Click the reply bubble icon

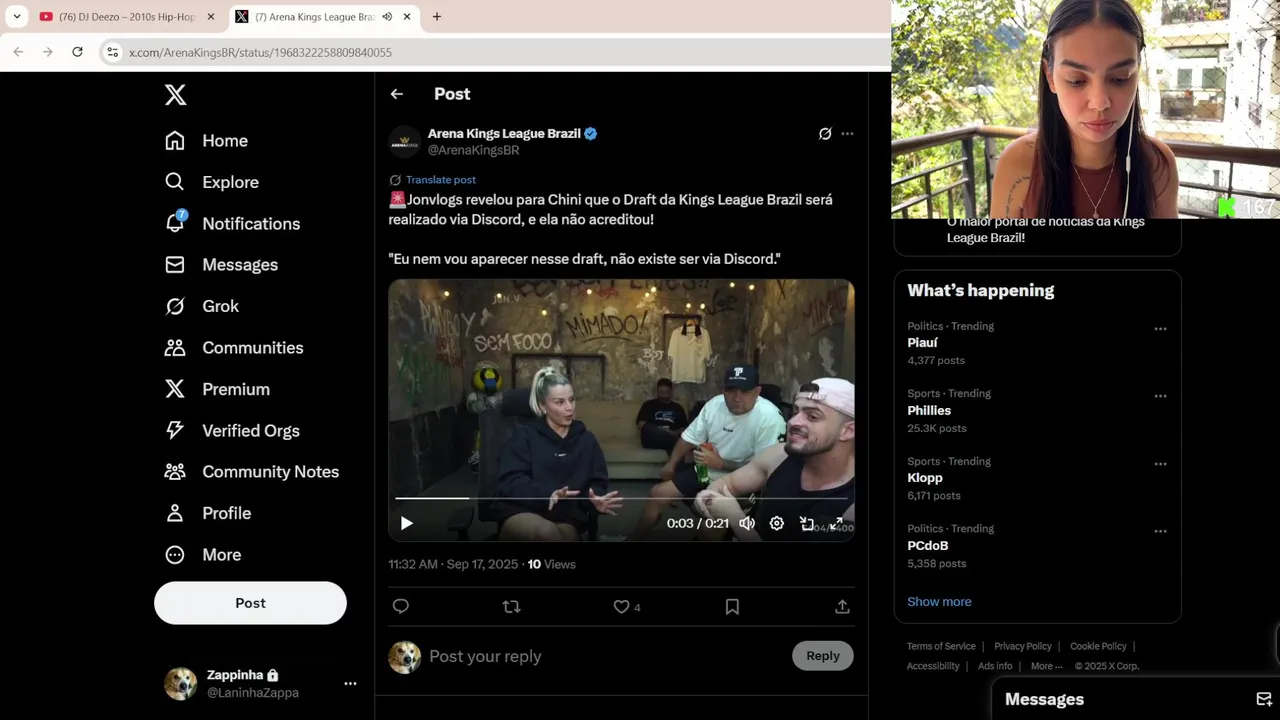[401, 606]
